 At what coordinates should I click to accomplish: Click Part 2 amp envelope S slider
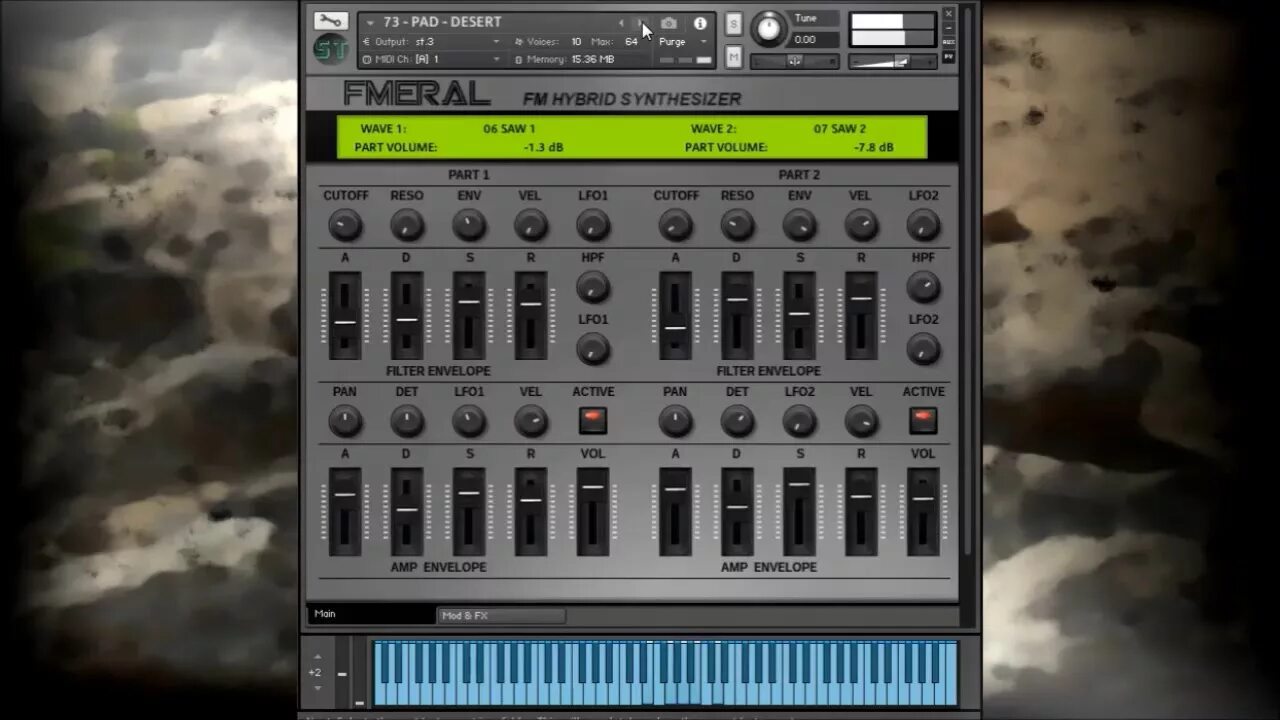[799, 512]
